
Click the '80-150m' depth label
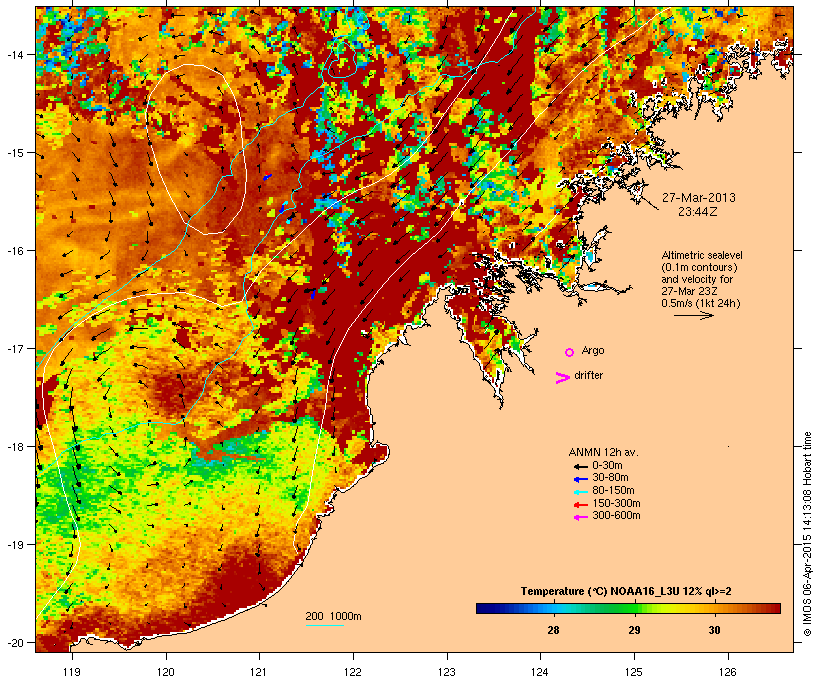(613, 491)
